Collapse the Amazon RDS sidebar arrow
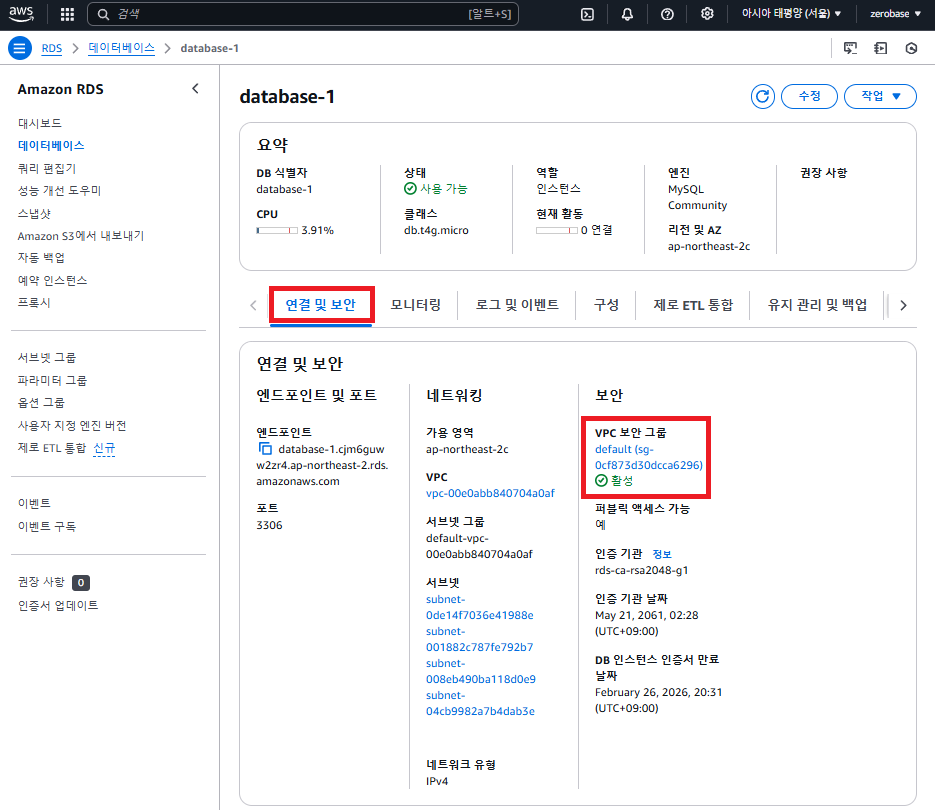 (195, 89)
